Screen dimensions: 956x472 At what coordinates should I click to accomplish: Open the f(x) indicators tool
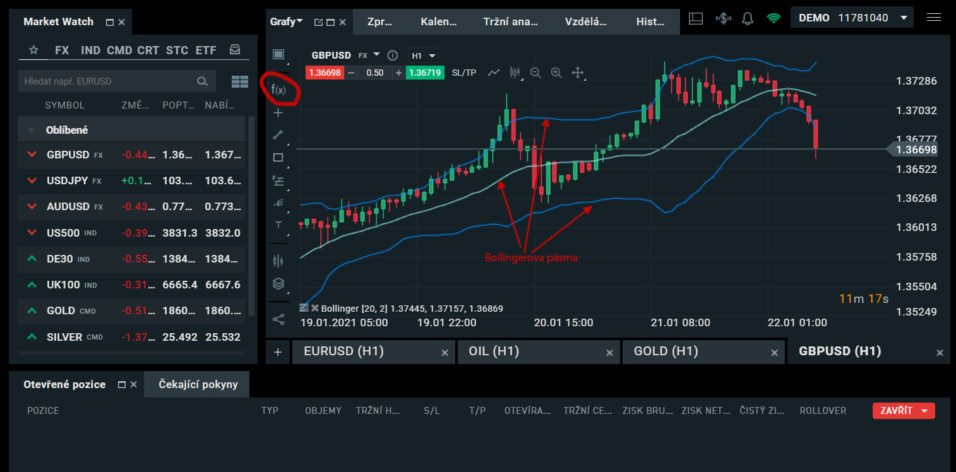point(278,89)
